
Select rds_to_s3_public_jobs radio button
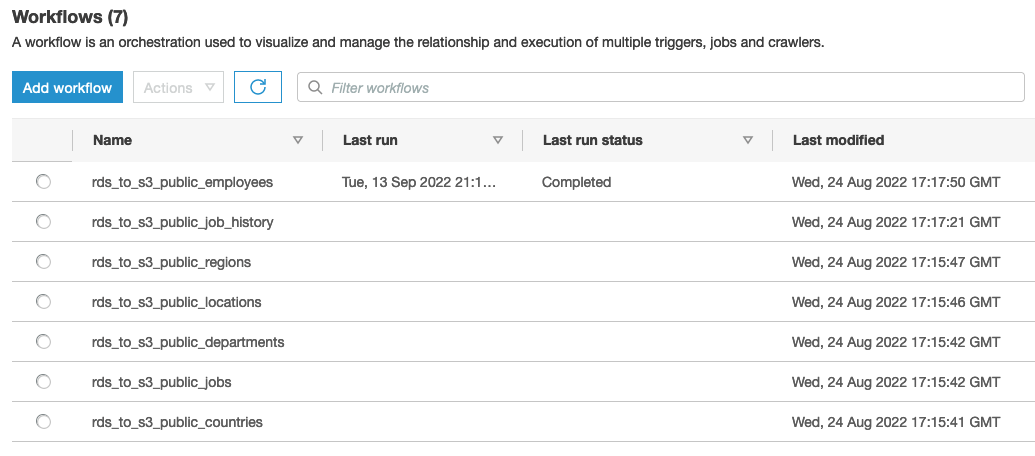[x=43, y=382]
